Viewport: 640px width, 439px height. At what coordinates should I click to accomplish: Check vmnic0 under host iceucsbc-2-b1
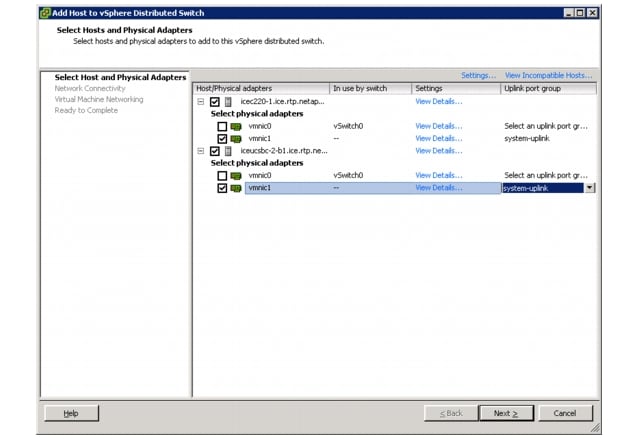(222, 176)
